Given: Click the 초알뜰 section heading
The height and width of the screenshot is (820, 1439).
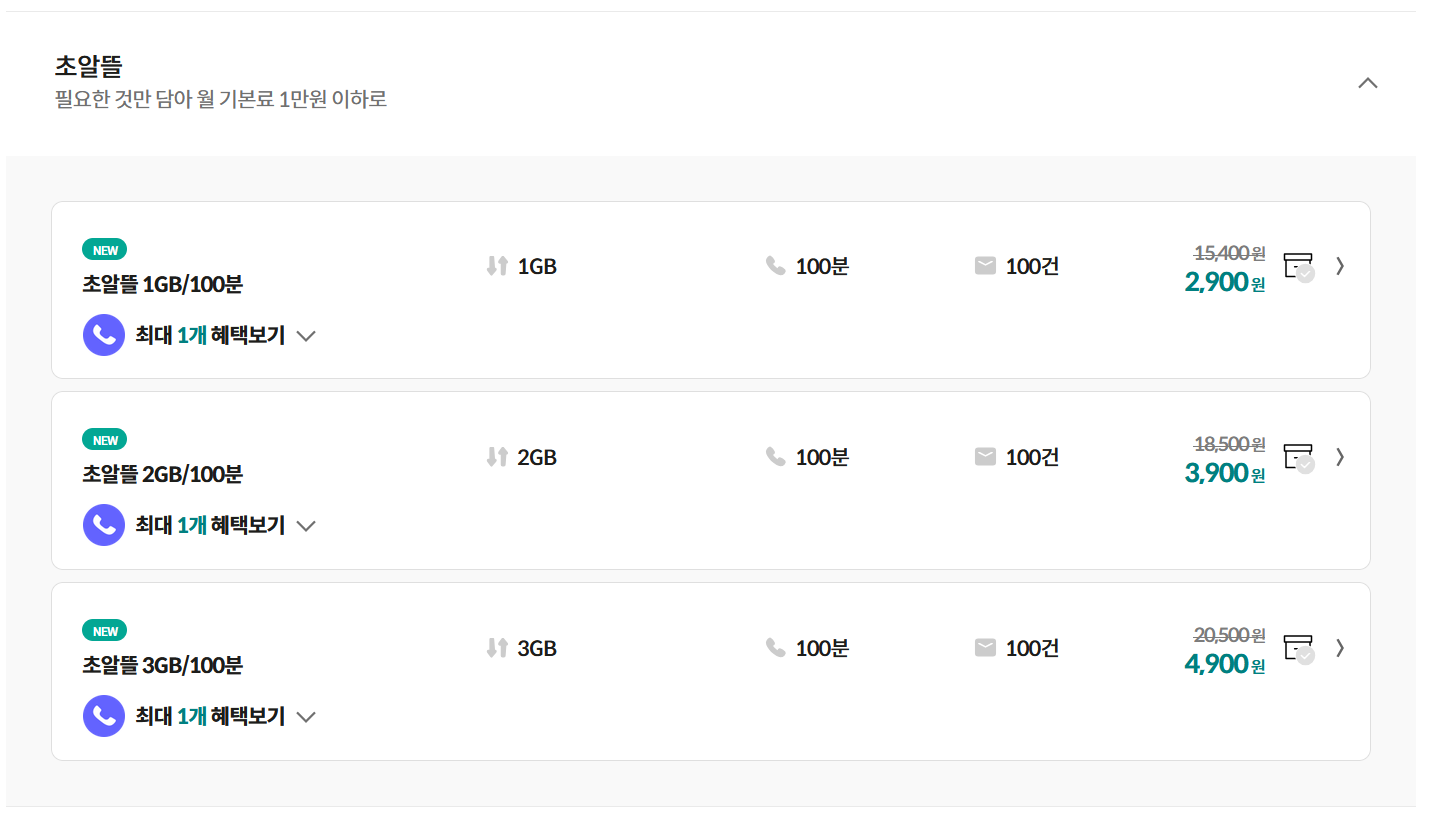Looking at the screenshot, I should pyautogui.click(x=89, y=67).
